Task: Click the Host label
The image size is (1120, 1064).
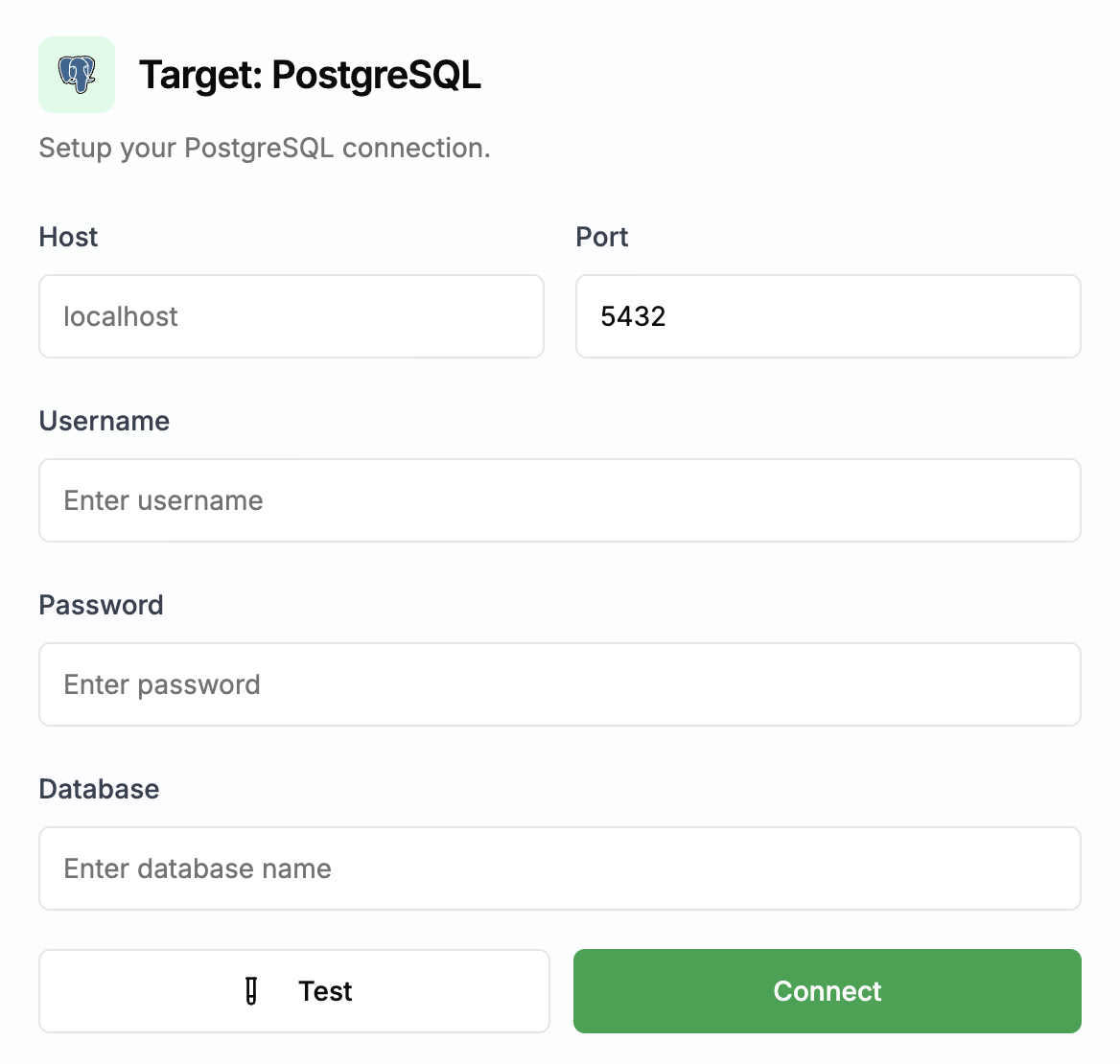Action: click(x=68, y=237)
